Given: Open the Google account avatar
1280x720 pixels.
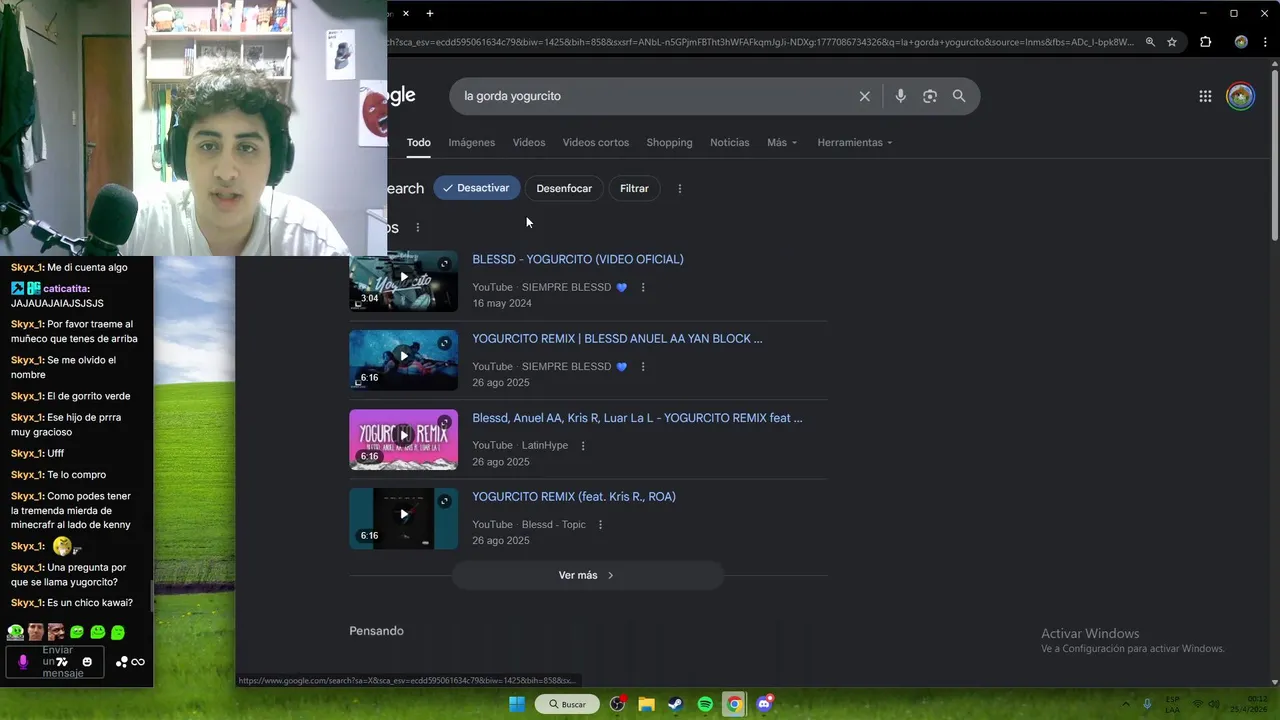Looking at the screenshot, I should click(1240, 96).
